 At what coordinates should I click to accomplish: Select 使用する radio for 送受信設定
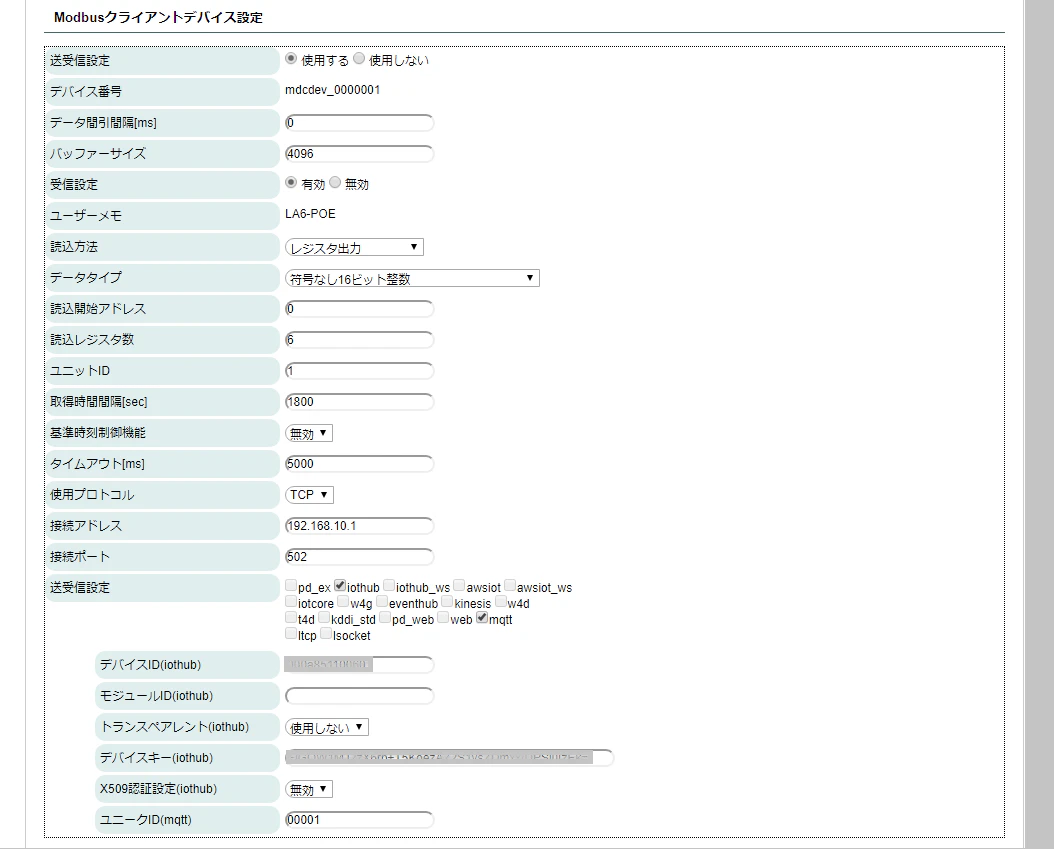tap(291, 59)
